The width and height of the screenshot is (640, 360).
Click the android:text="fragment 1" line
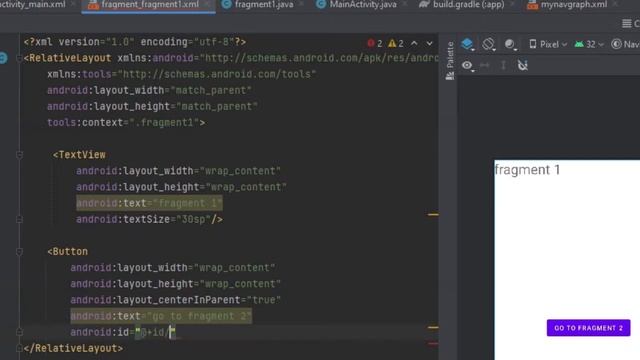tap(149, 203)
